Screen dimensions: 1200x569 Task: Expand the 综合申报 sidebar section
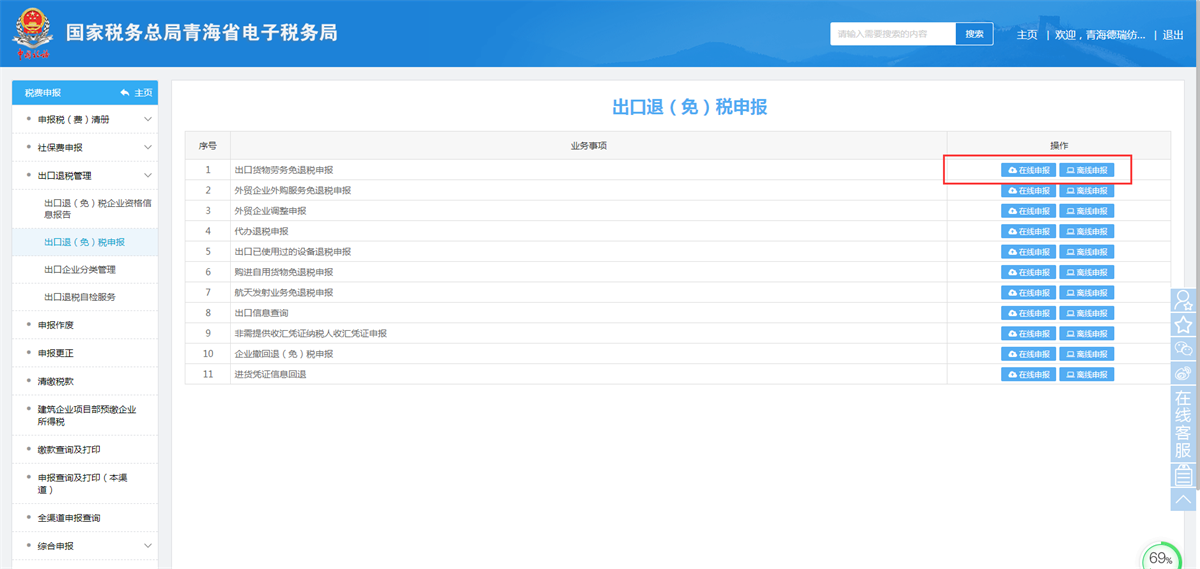(x=148, y=546)
